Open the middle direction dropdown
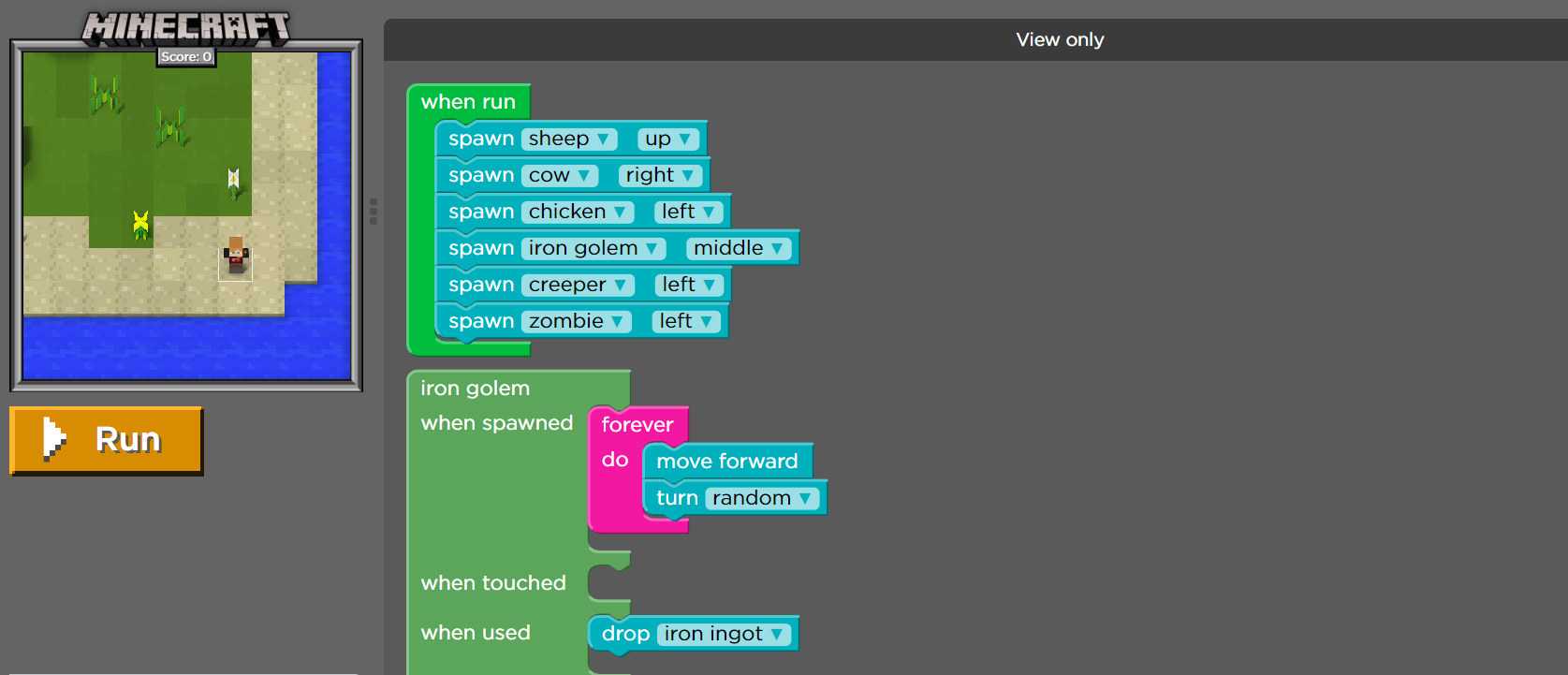 coord(739,249)
